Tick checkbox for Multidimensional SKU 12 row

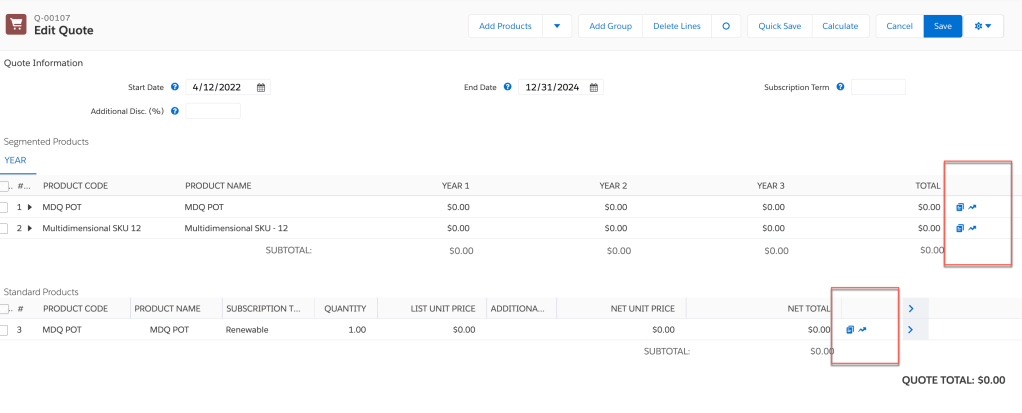(x=5, y=228)
